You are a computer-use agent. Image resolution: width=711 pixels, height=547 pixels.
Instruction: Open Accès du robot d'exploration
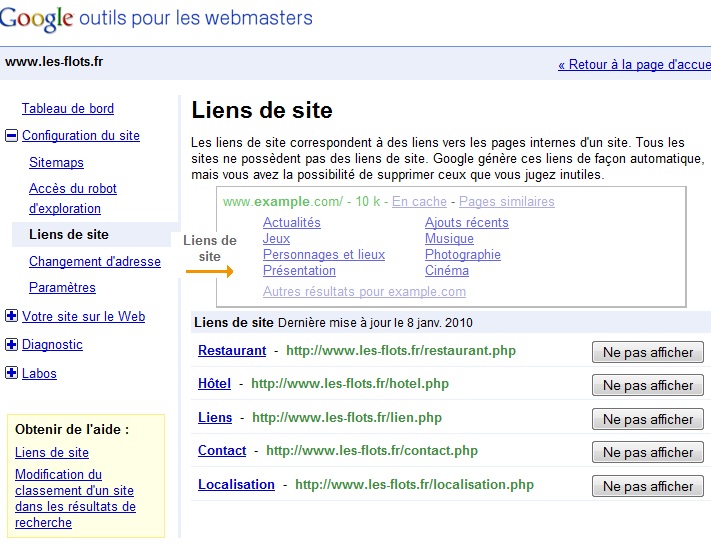[73, 198]
